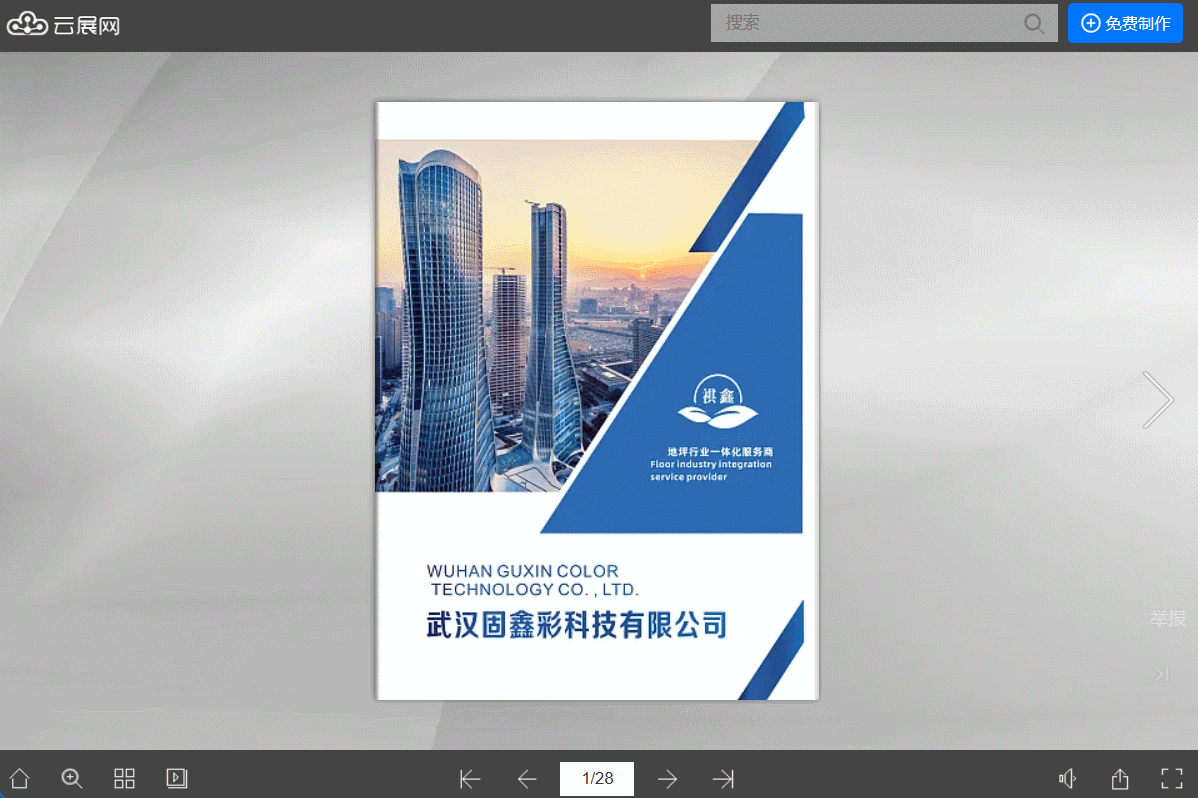
Task: Go to the previous page arrow
Action: pyautogui.click(x=527, y=779)
